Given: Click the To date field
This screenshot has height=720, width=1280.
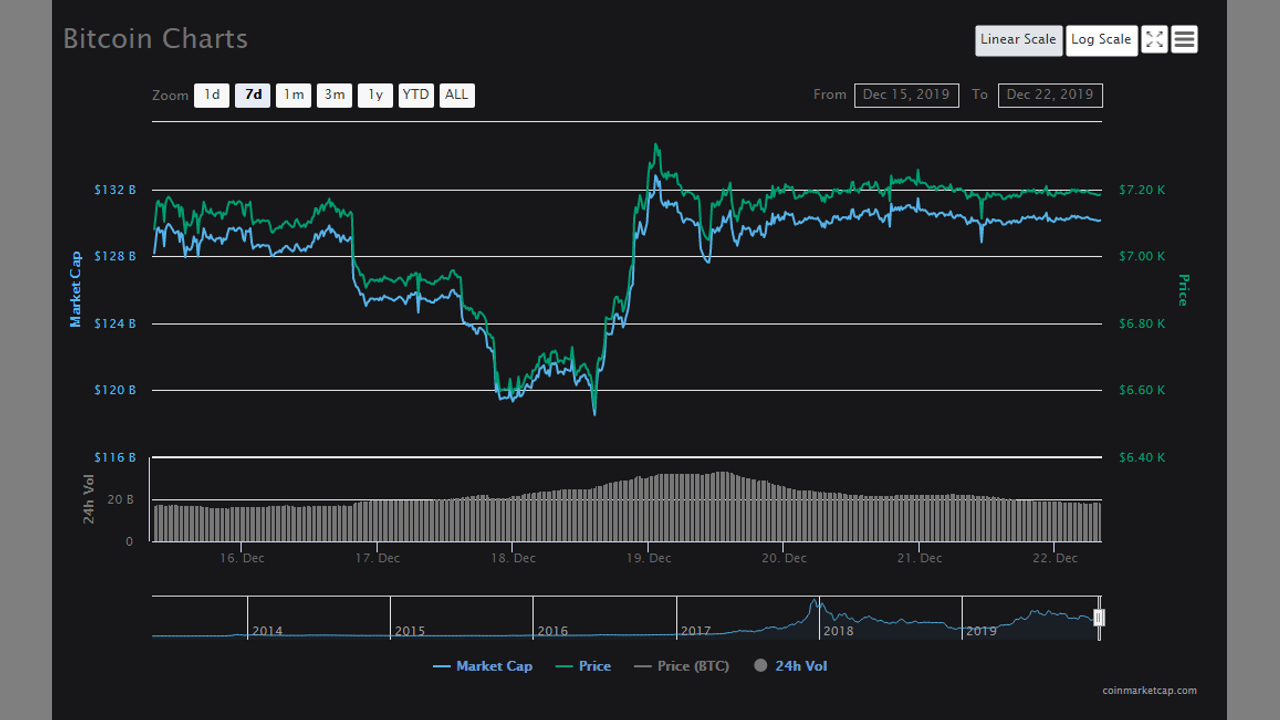Looking at the screenshot, I should [x=1050, y=95].
